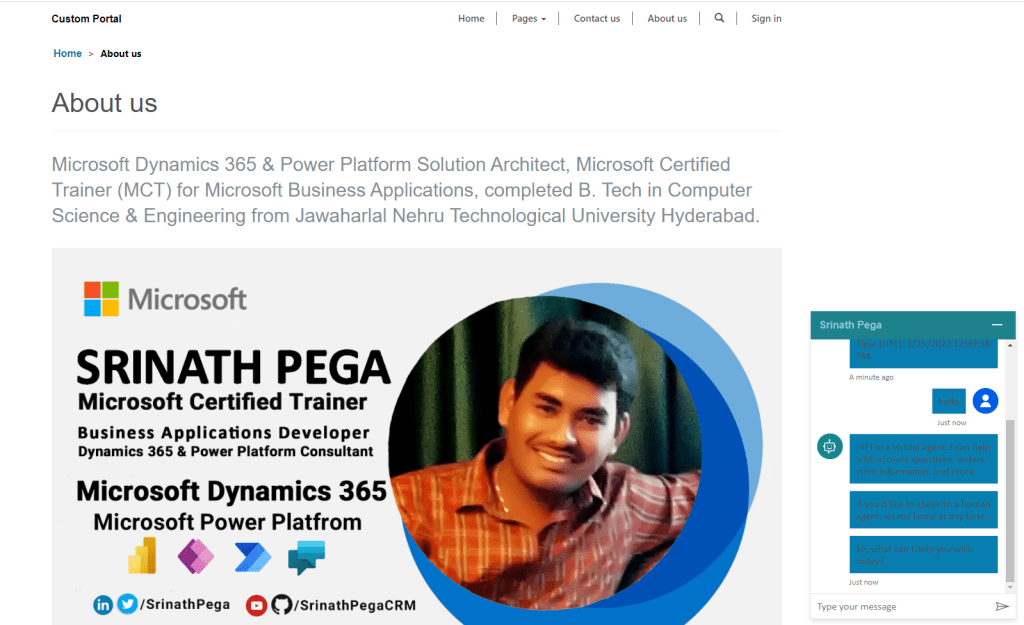Screen dimensions: 1024x625
Task: Minimize the Srinath Pega chat widget
Action: pos(996,325)
